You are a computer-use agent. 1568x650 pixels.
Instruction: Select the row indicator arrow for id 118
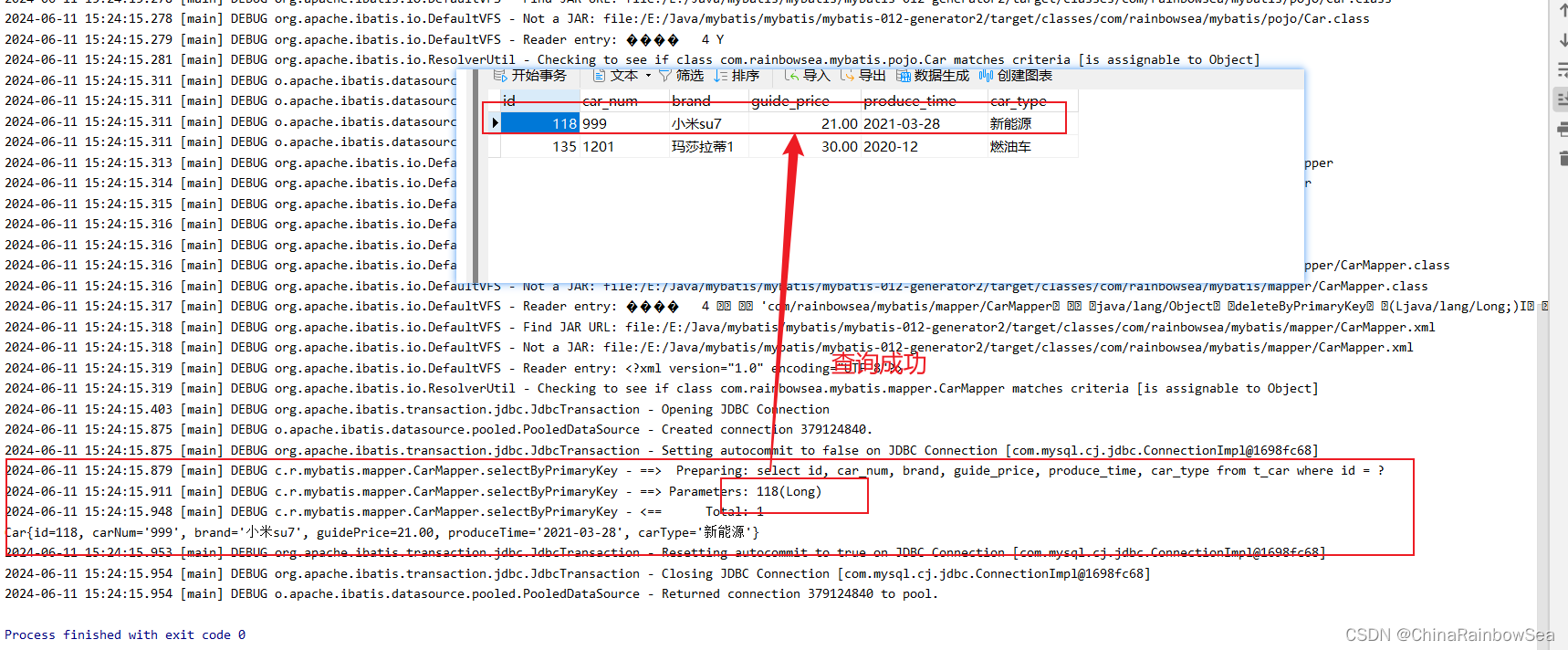tap(495, 123)
